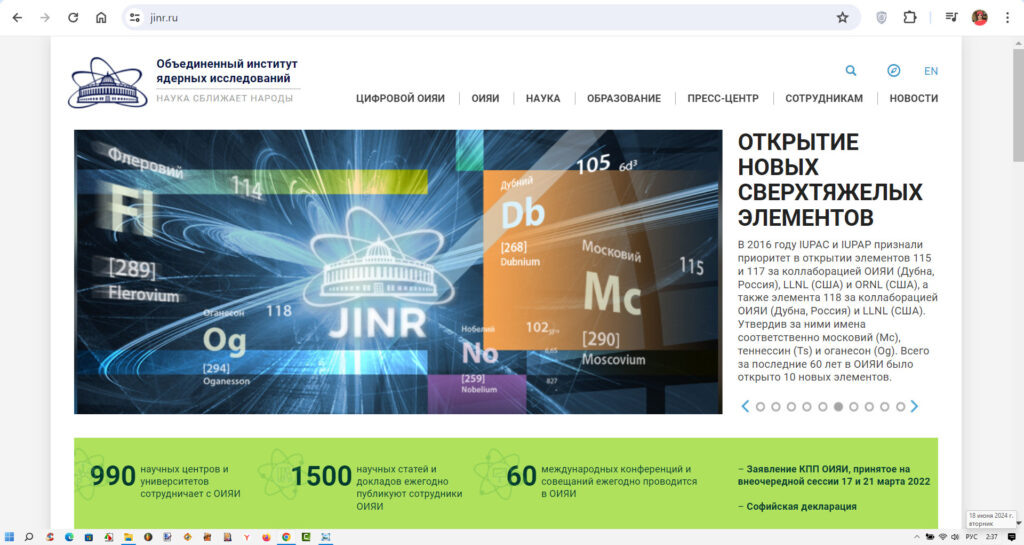
Task: Show previous slide with left chevron
Action: [744, 407]
